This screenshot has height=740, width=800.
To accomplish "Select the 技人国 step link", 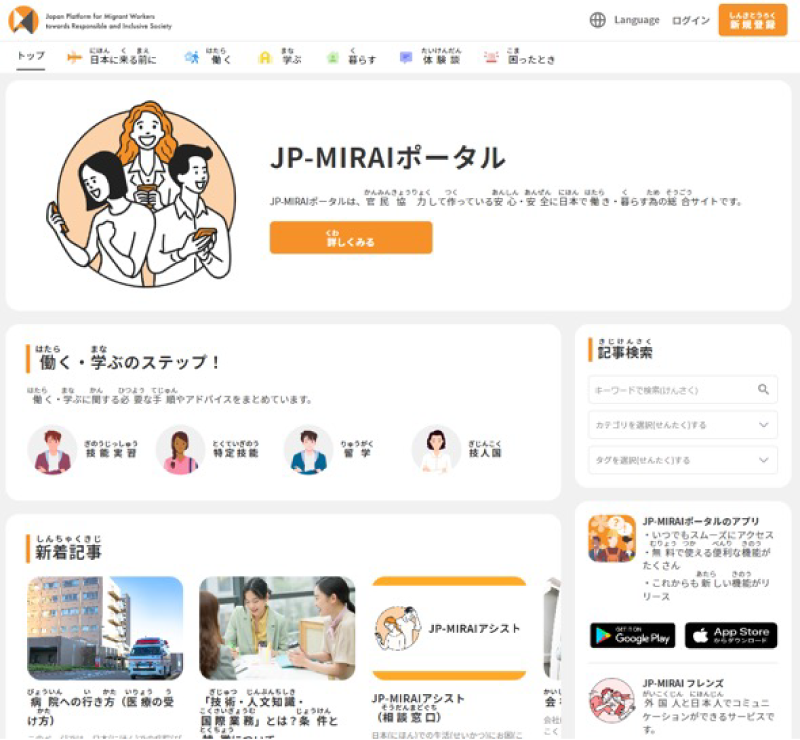I will tap(485, 450).
